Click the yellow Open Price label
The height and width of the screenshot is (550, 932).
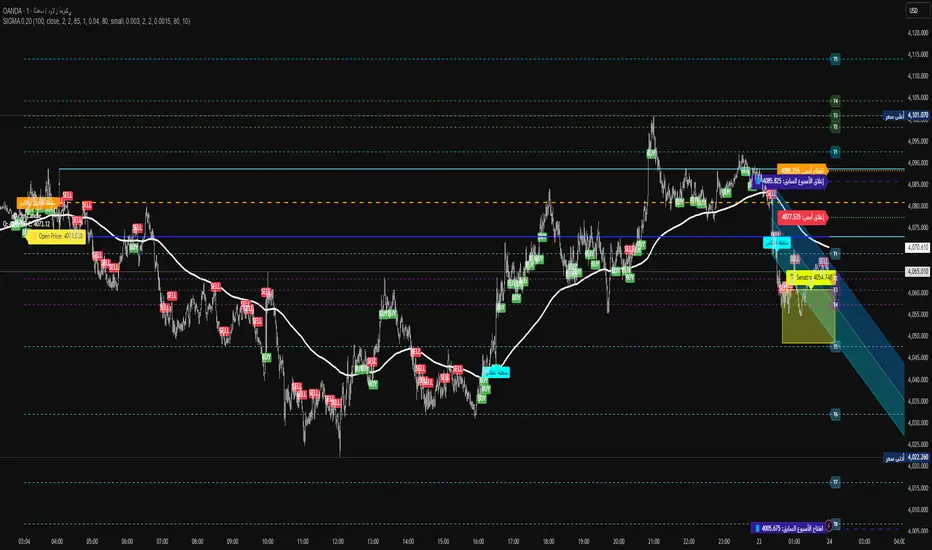point(58,237)
